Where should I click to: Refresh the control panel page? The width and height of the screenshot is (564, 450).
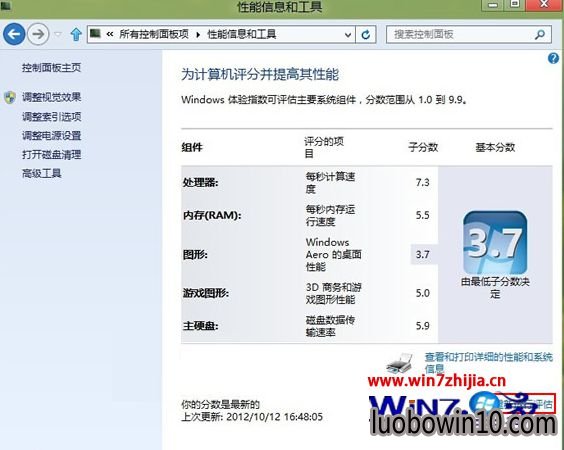[366, 35]
